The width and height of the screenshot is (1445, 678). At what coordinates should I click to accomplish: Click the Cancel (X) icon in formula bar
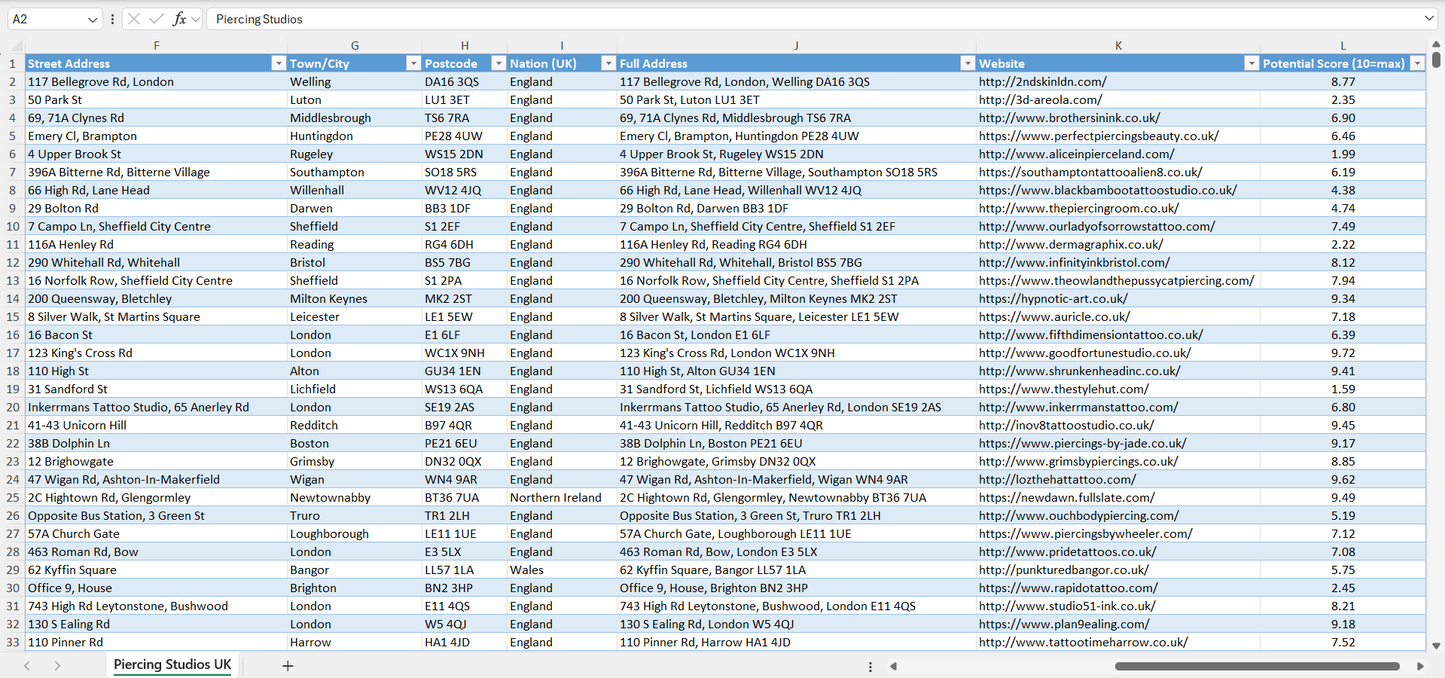(x=134, y=19)
